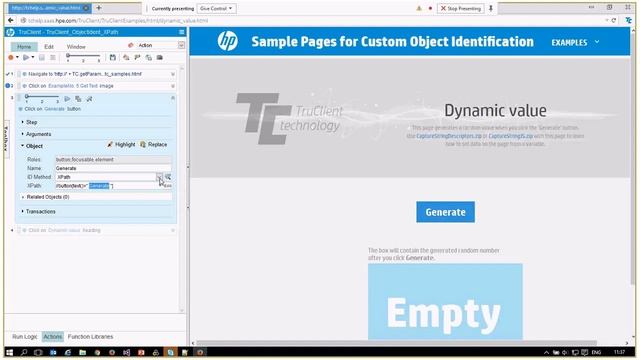Click the browser reload icon
The height and width of the screenshot is (360, 640).
(x=613, y=20)
